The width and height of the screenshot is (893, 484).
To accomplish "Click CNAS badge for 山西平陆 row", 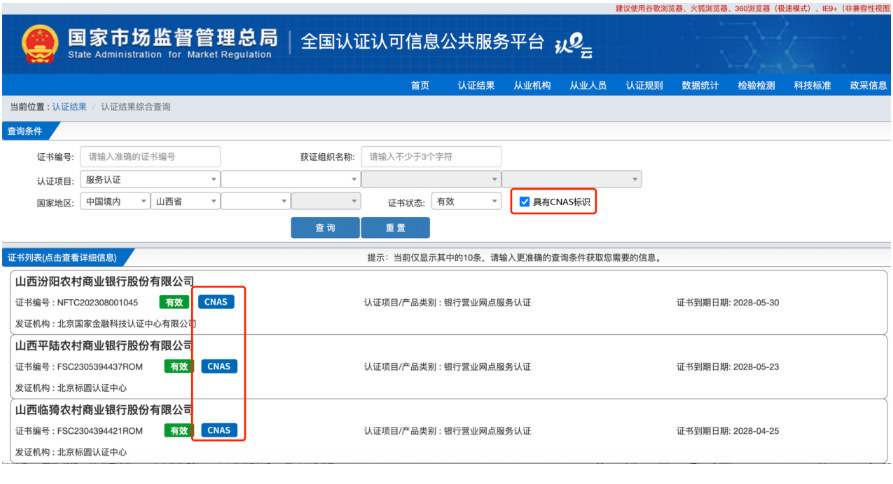I will [219, 366].
